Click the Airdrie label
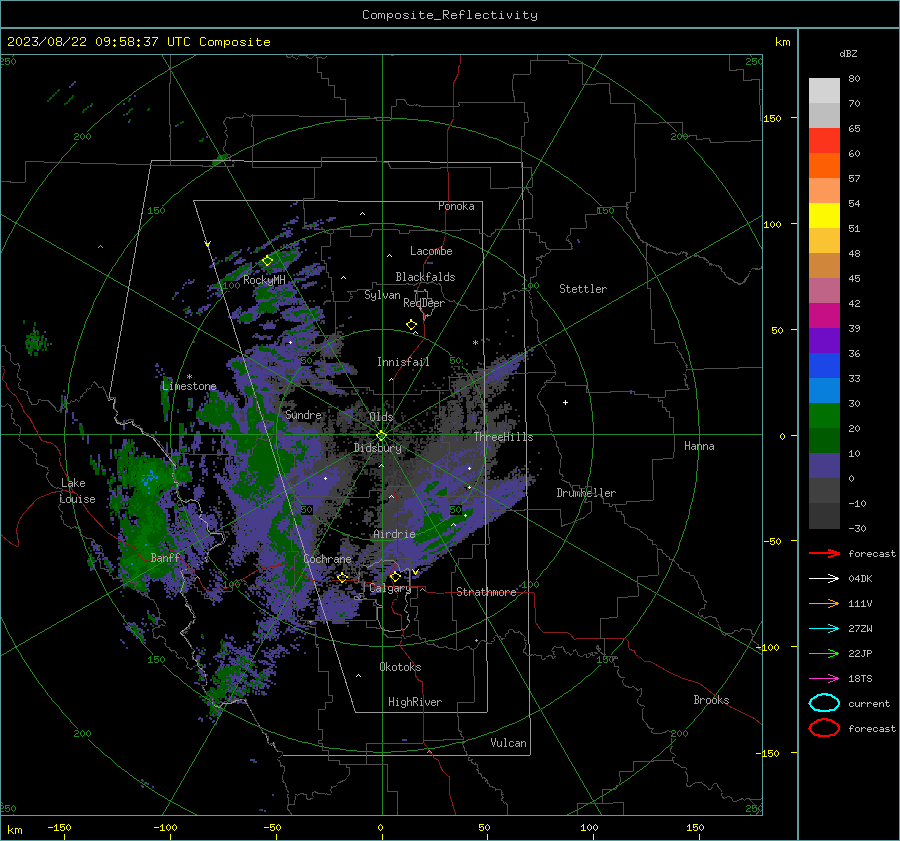The width and height of the screenshot is (900, 841). (x=394, y=534)
